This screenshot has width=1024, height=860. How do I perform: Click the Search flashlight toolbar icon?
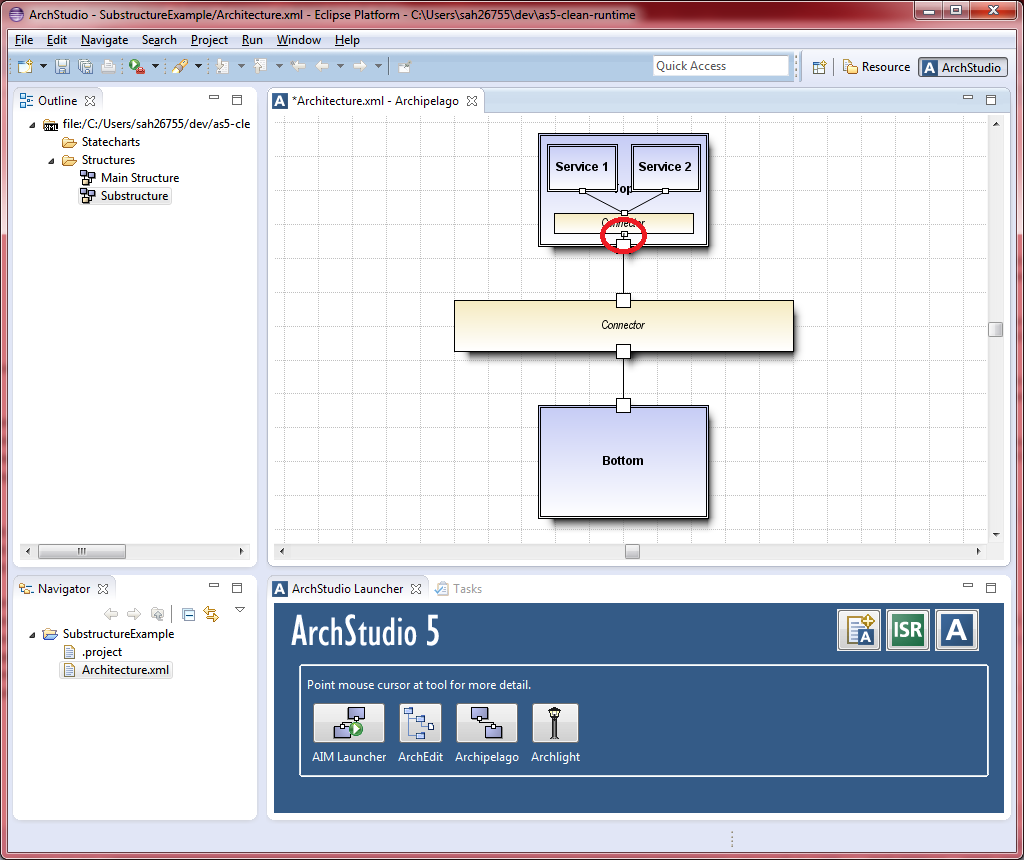(181, 66)
